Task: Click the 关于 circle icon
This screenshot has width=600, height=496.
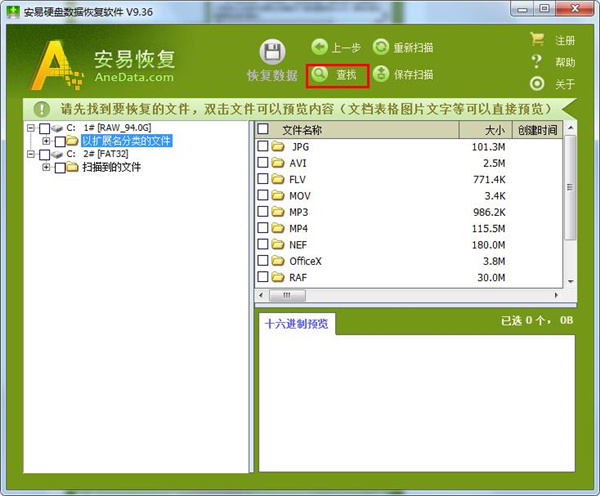Action: pyautogui.click(x=537, y=83)
